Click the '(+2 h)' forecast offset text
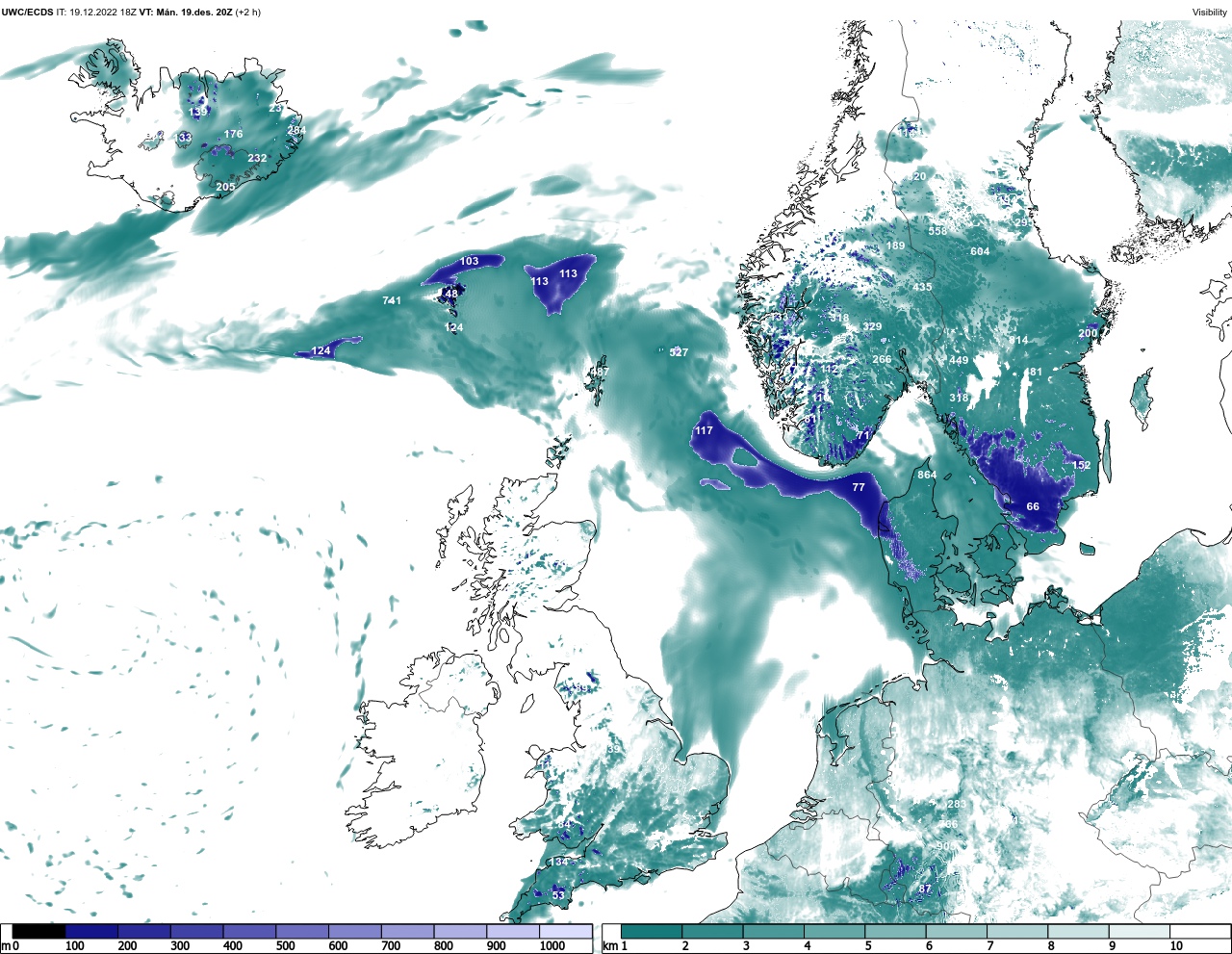This screenshot has height=954, width=1232. [x=248, y=13]
